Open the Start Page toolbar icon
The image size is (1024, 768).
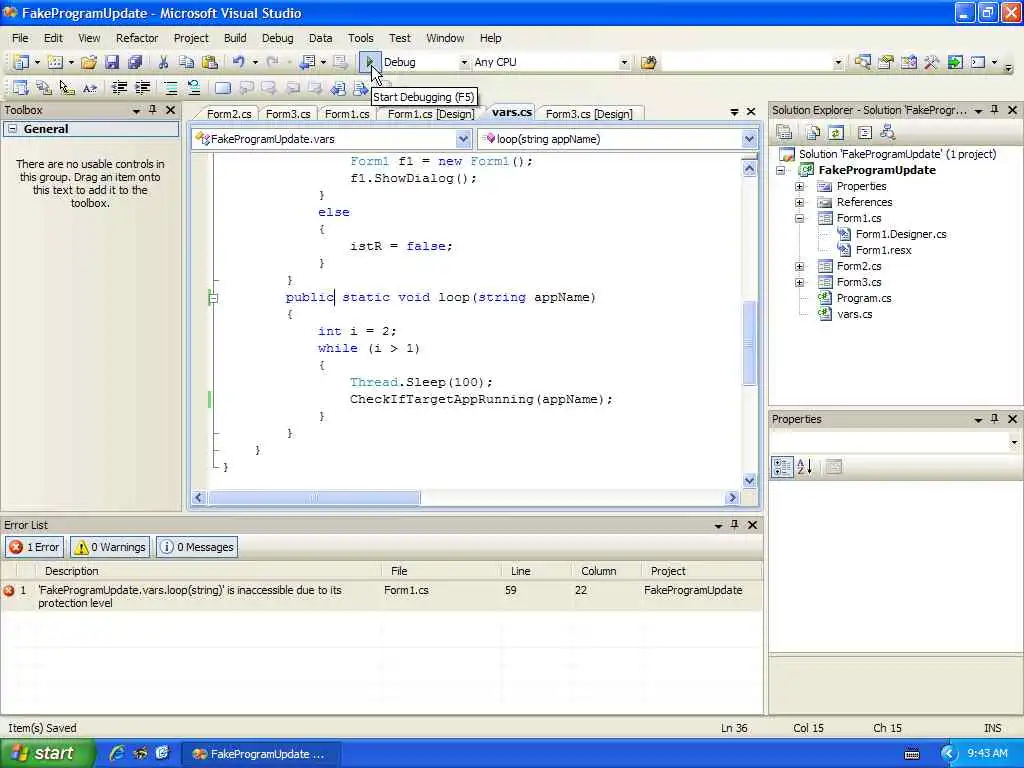pyautogui.click(x=955, y=62)
